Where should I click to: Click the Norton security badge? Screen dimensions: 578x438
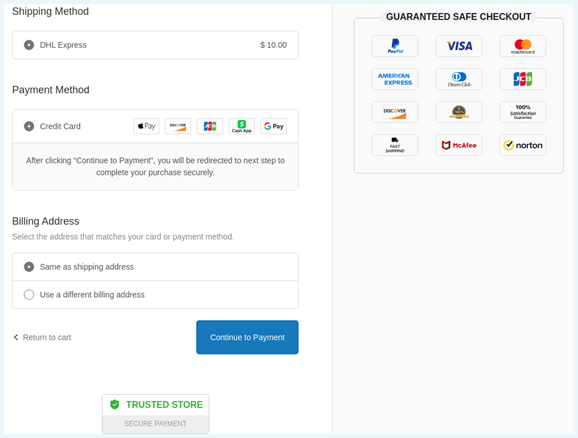click(522, 145)
